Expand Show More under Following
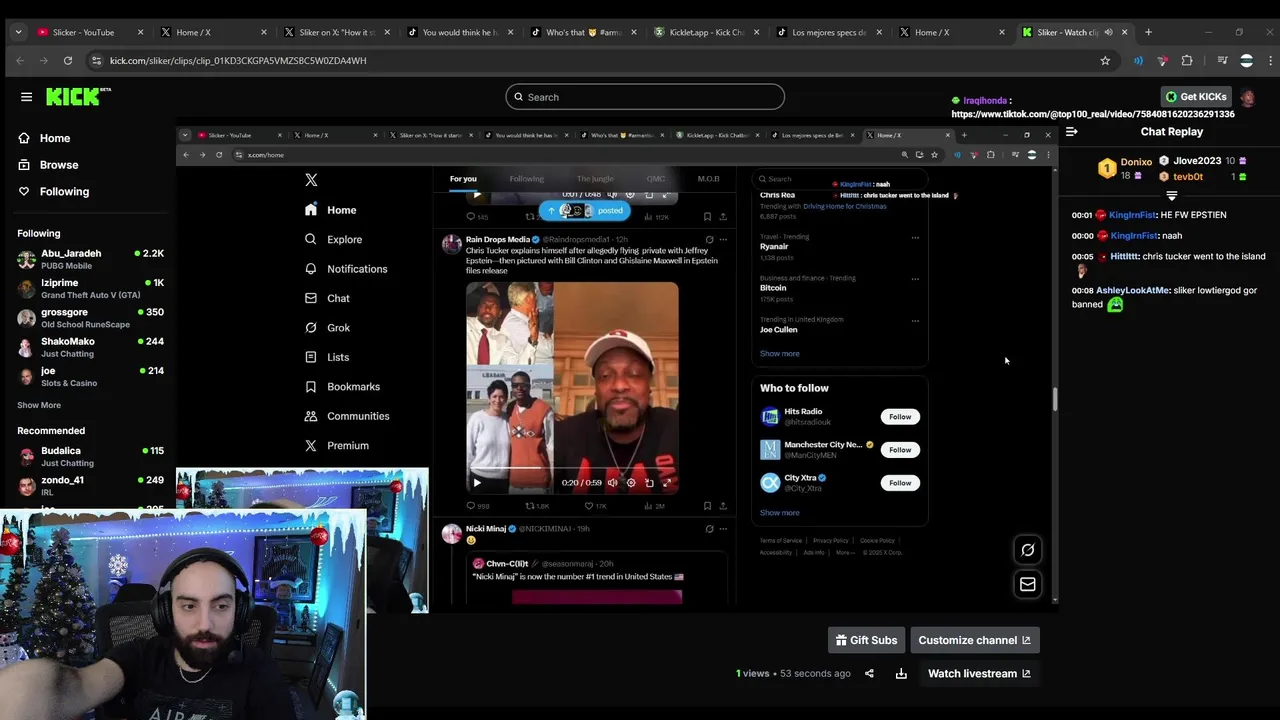This screenshot has width=1280, height=720. pos(39,405)
